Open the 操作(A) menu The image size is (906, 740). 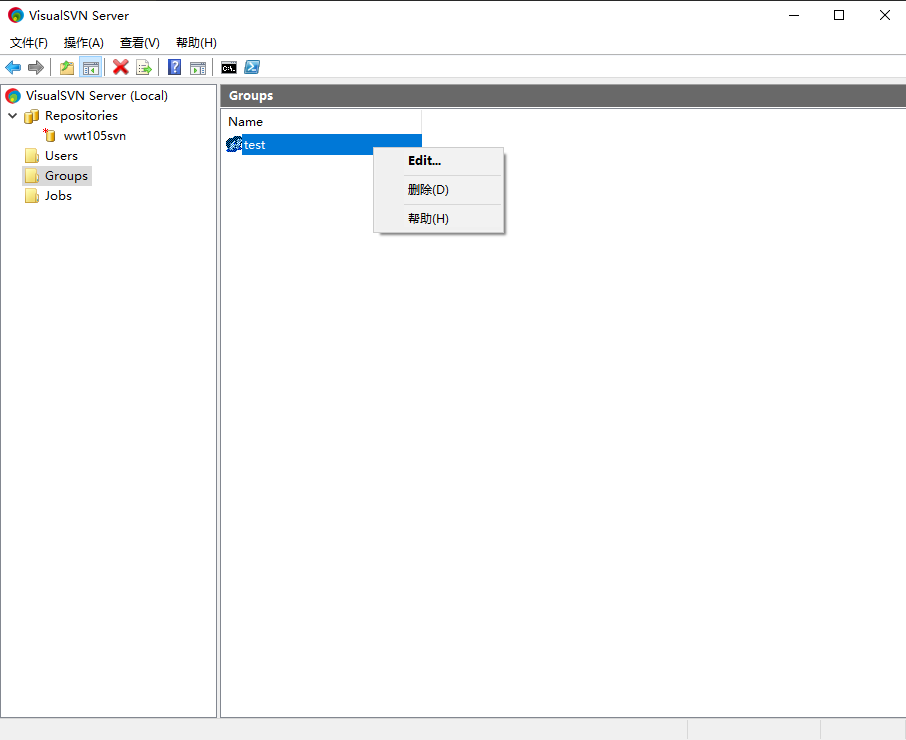(x=84, y=43)
